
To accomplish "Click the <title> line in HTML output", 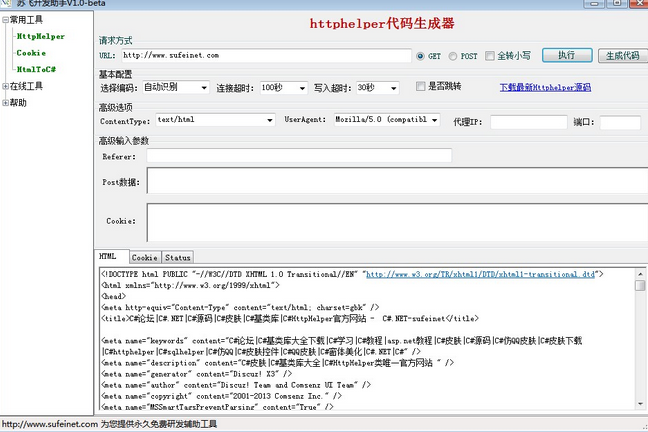I will tap(290, 319).
